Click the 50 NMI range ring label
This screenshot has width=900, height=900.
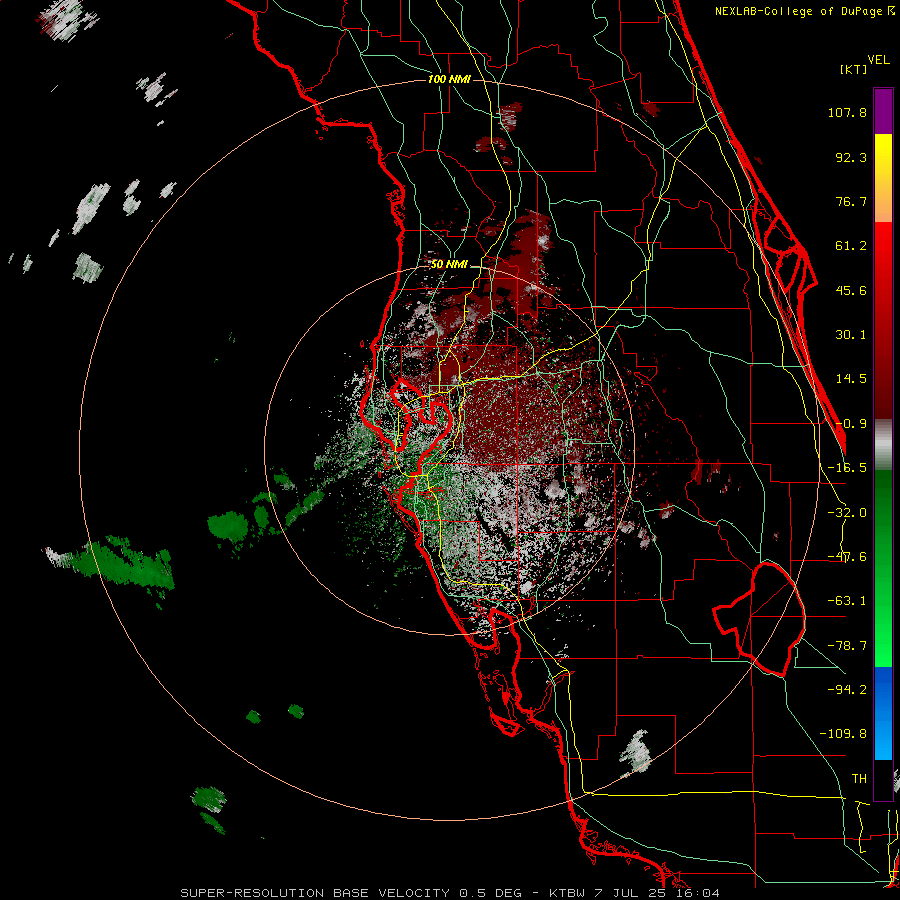click(x=449, y=265)
